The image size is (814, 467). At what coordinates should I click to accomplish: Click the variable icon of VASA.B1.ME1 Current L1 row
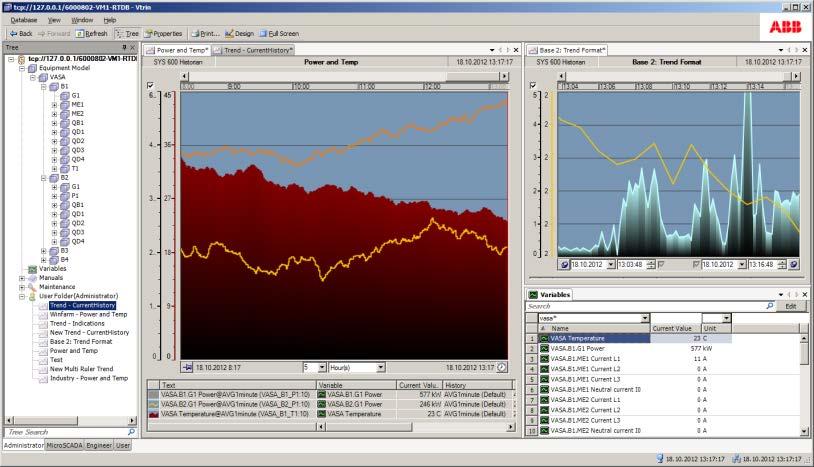coord(544,359)
